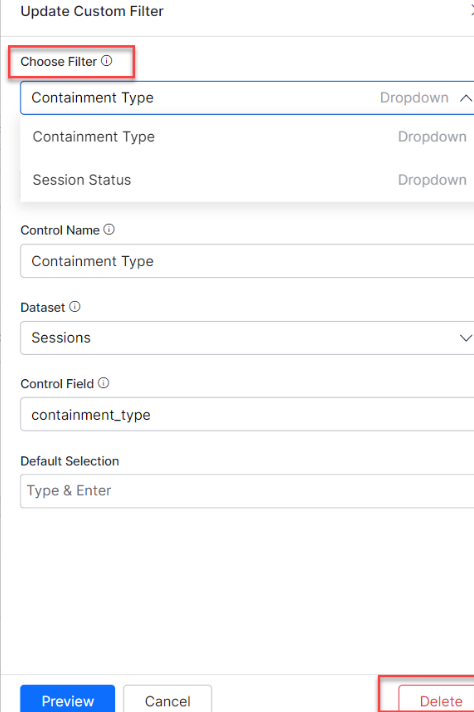Screen dimensions: 474x712
Task: Click the Dataset info icon
Action: coord(75,307)
